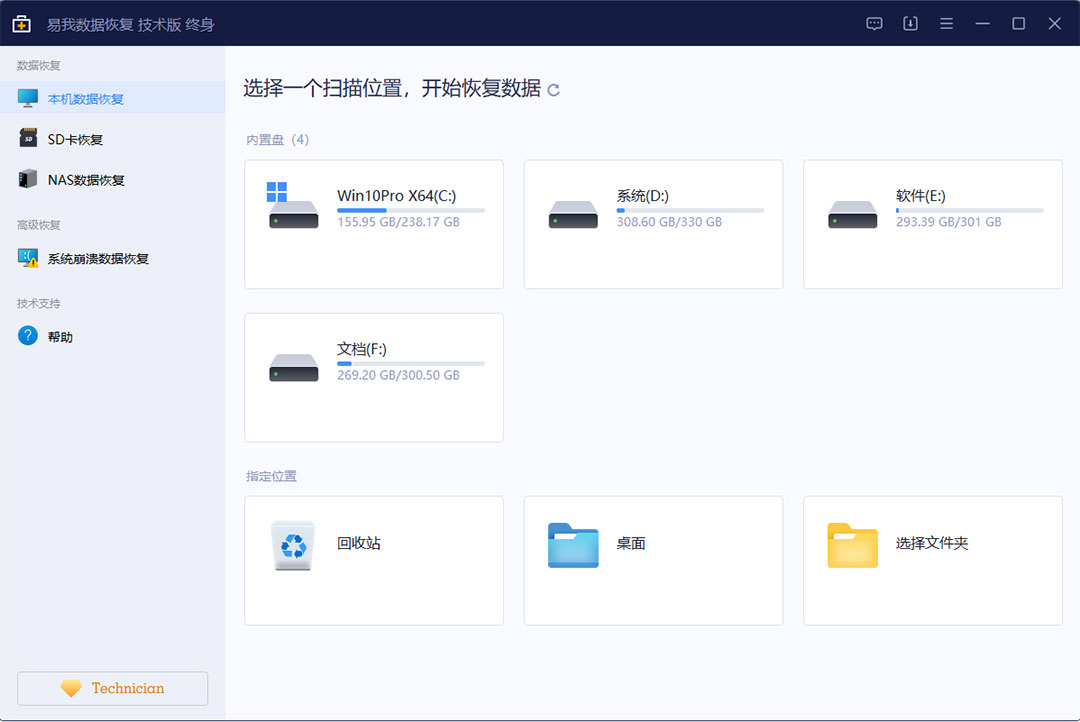Click 选择文件夹 to pick a folder
Viewport: 1080px width, 722px height.
point(933,561)
